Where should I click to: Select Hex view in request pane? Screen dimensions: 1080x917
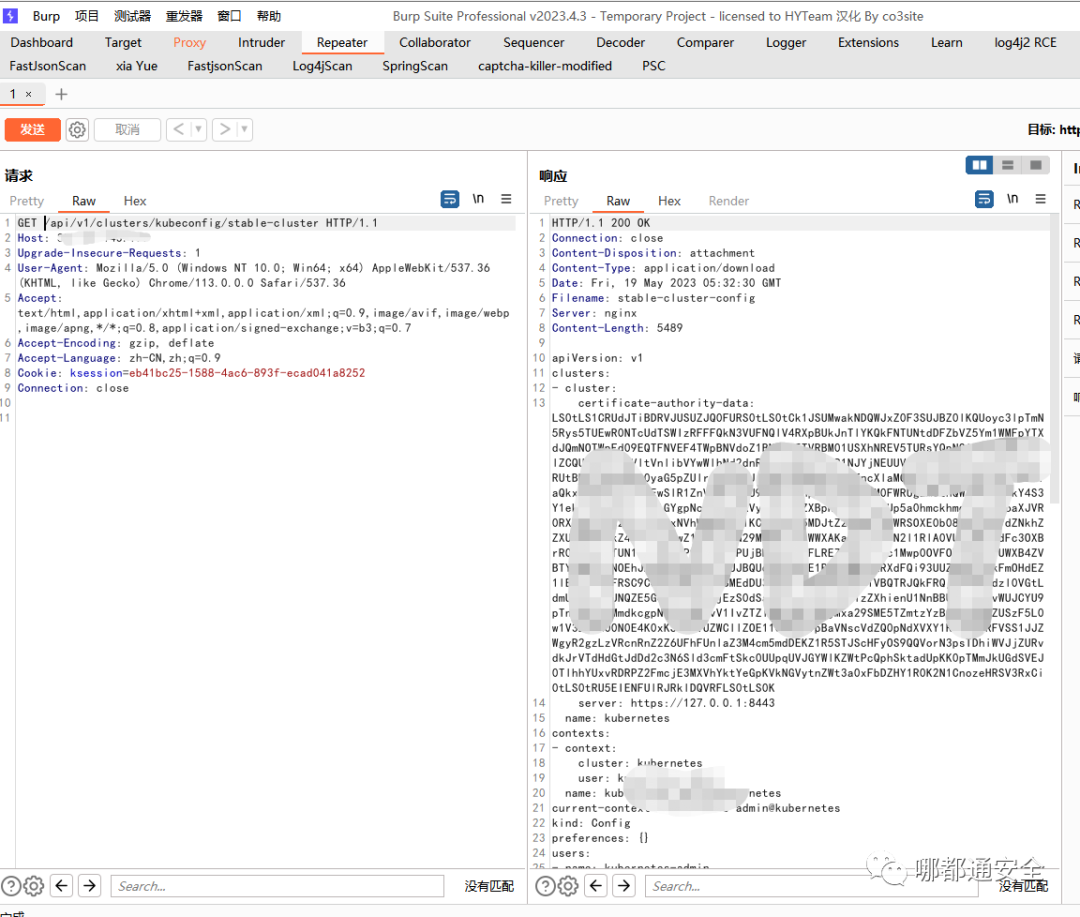(x=135, y=201)
